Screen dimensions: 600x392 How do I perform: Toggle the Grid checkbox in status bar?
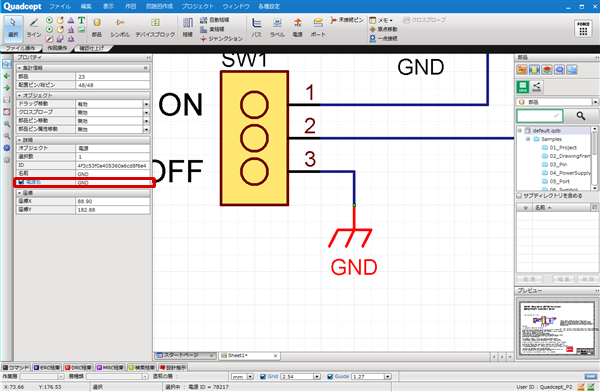pos(263,377)
